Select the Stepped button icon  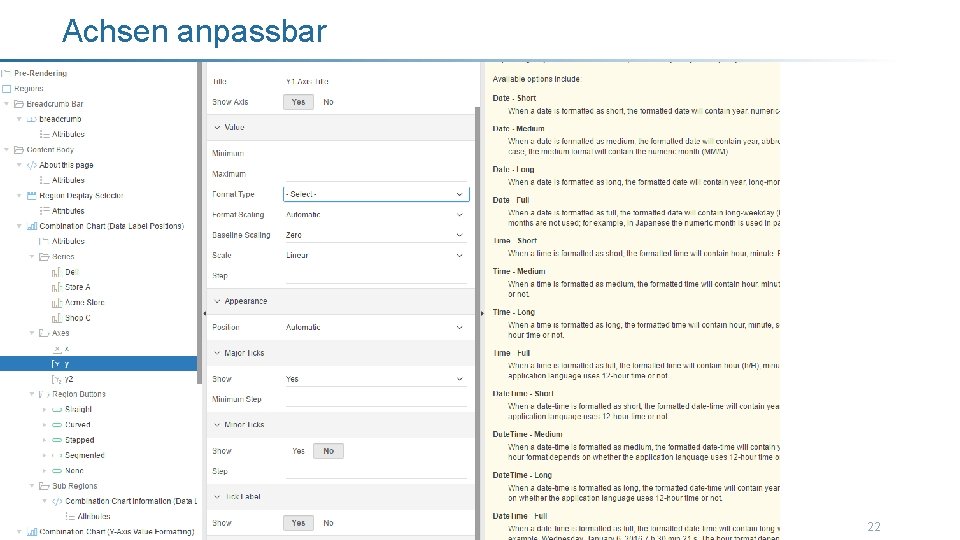57,440
